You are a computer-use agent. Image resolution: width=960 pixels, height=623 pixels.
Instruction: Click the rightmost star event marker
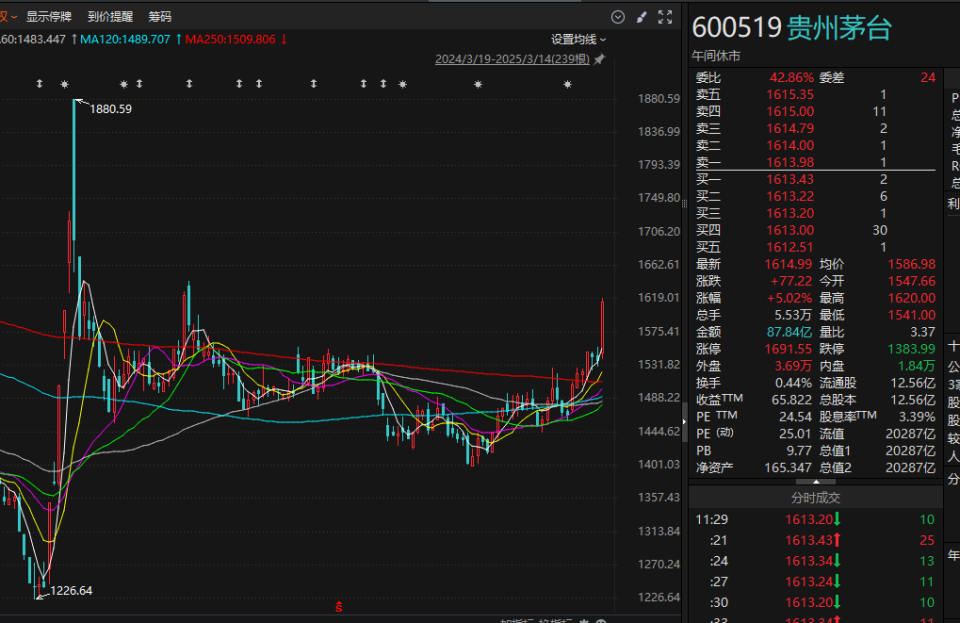click(x=568, y=84)
